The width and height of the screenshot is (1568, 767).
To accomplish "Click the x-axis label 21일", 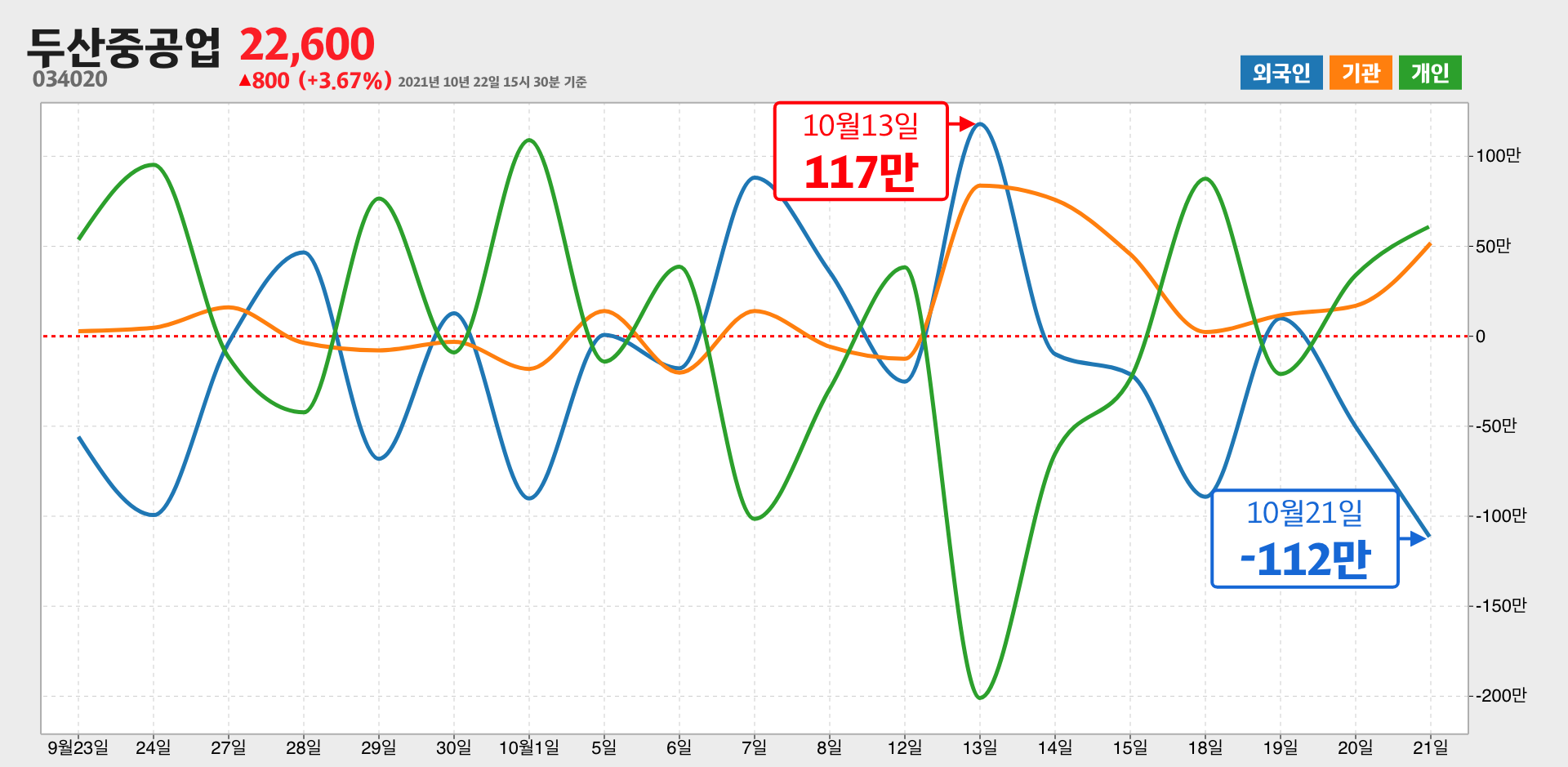I will [1431, 747].
